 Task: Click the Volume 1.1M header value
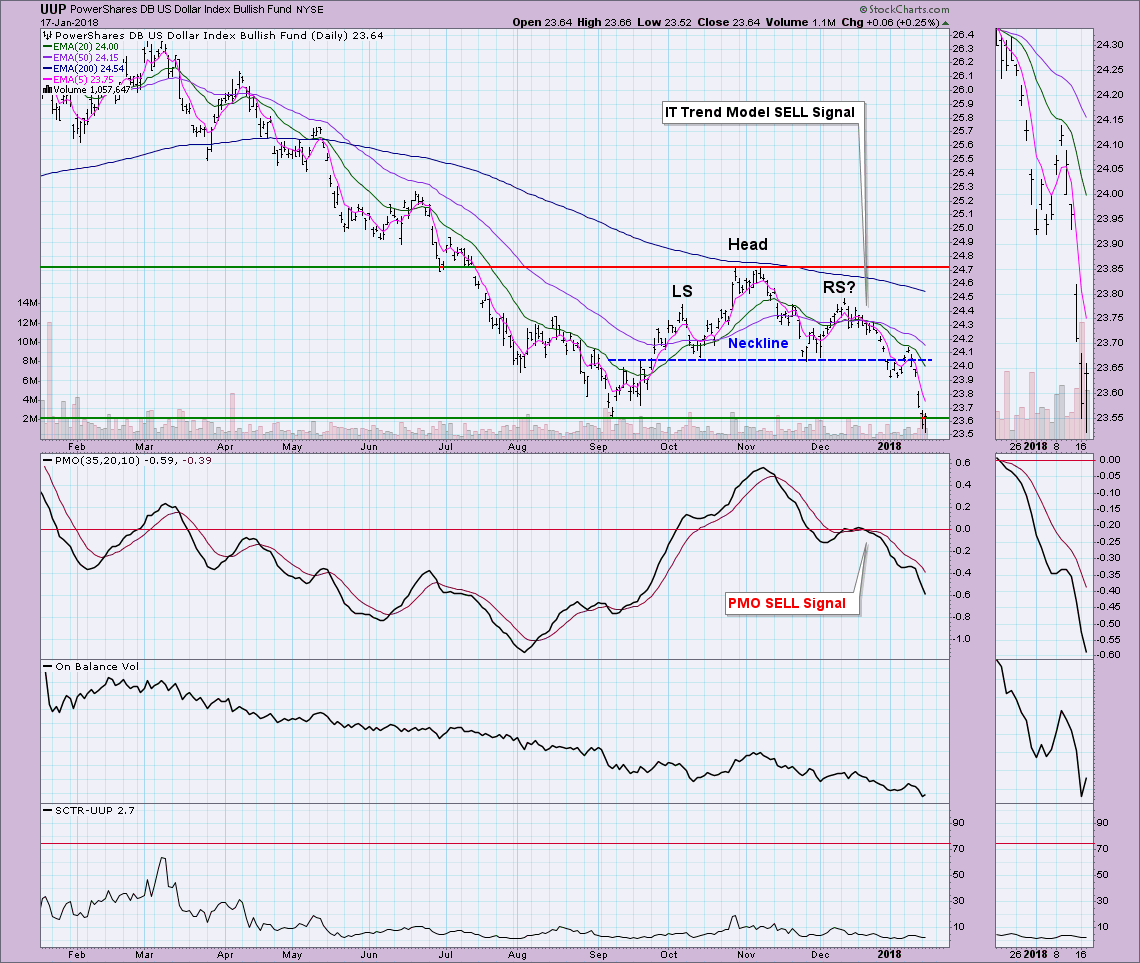800,23
